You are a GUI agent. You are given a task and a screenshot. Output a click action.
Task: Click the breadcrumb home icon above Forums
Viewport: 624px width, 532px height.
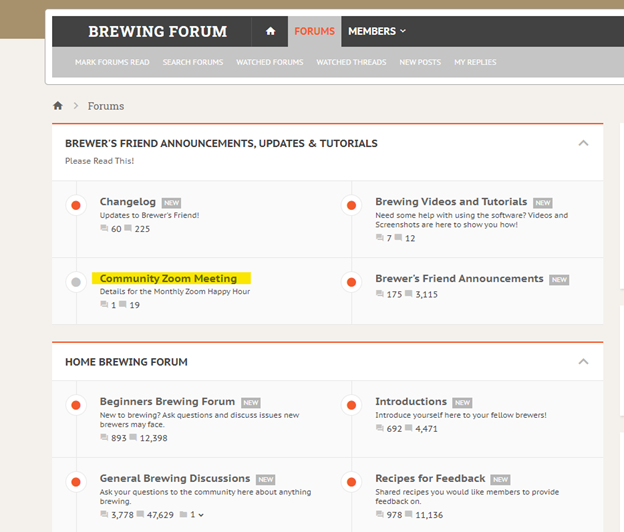coord(58,106)
